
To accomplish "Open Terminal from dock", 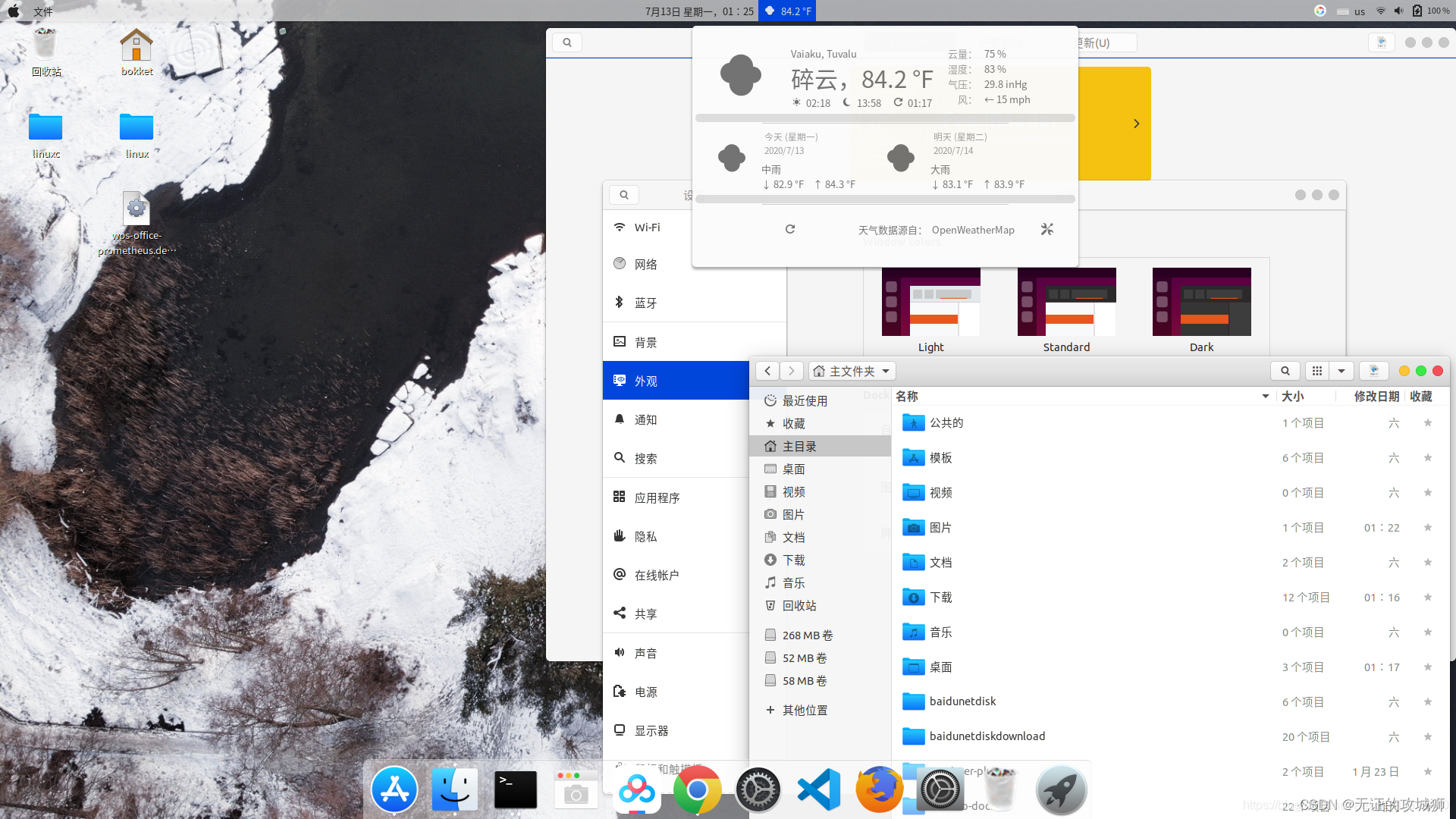I will coord(516,789).
